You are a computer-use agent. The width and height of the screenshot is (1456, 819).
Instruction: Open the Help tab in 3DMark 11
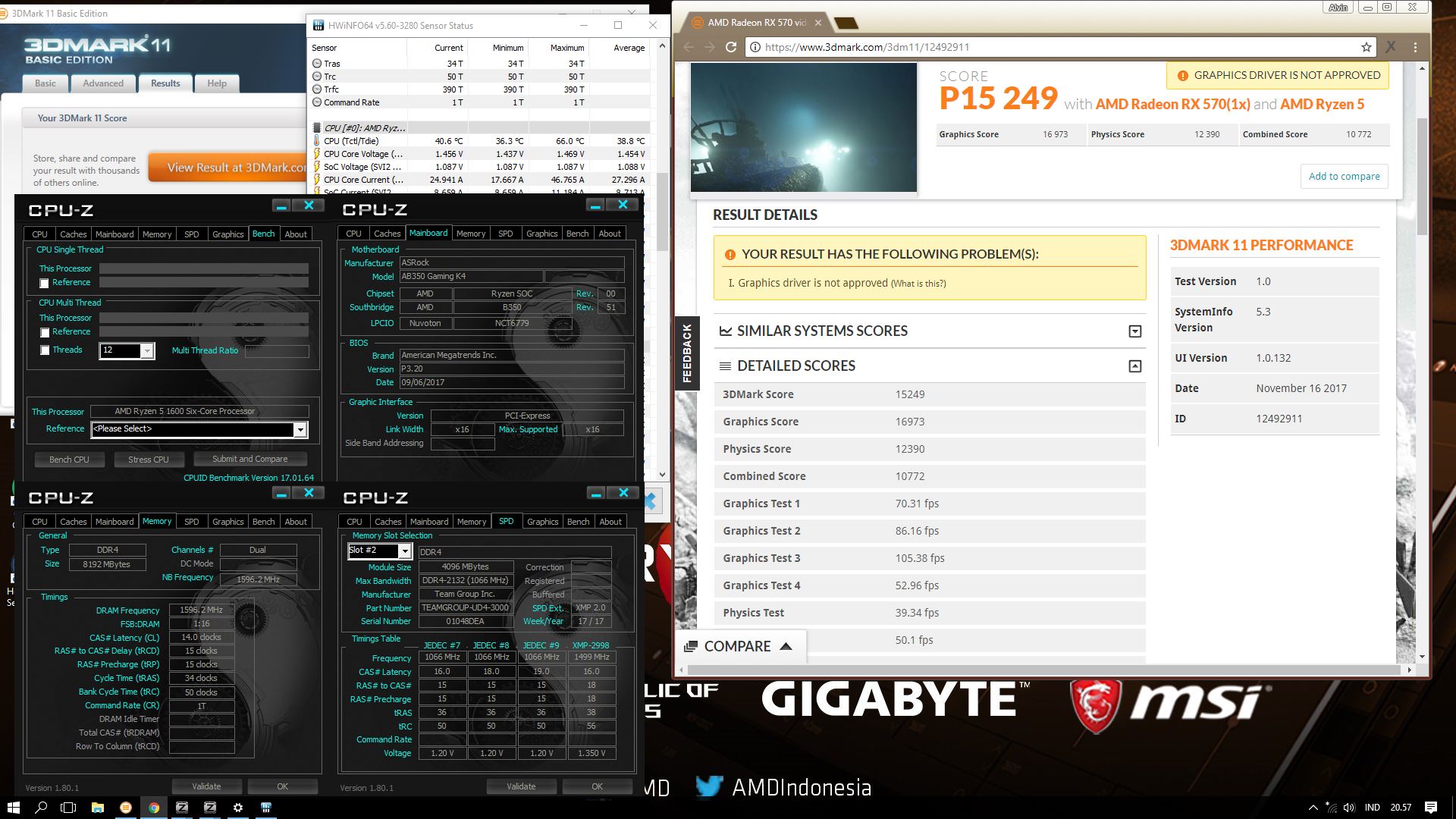[217, 83]
